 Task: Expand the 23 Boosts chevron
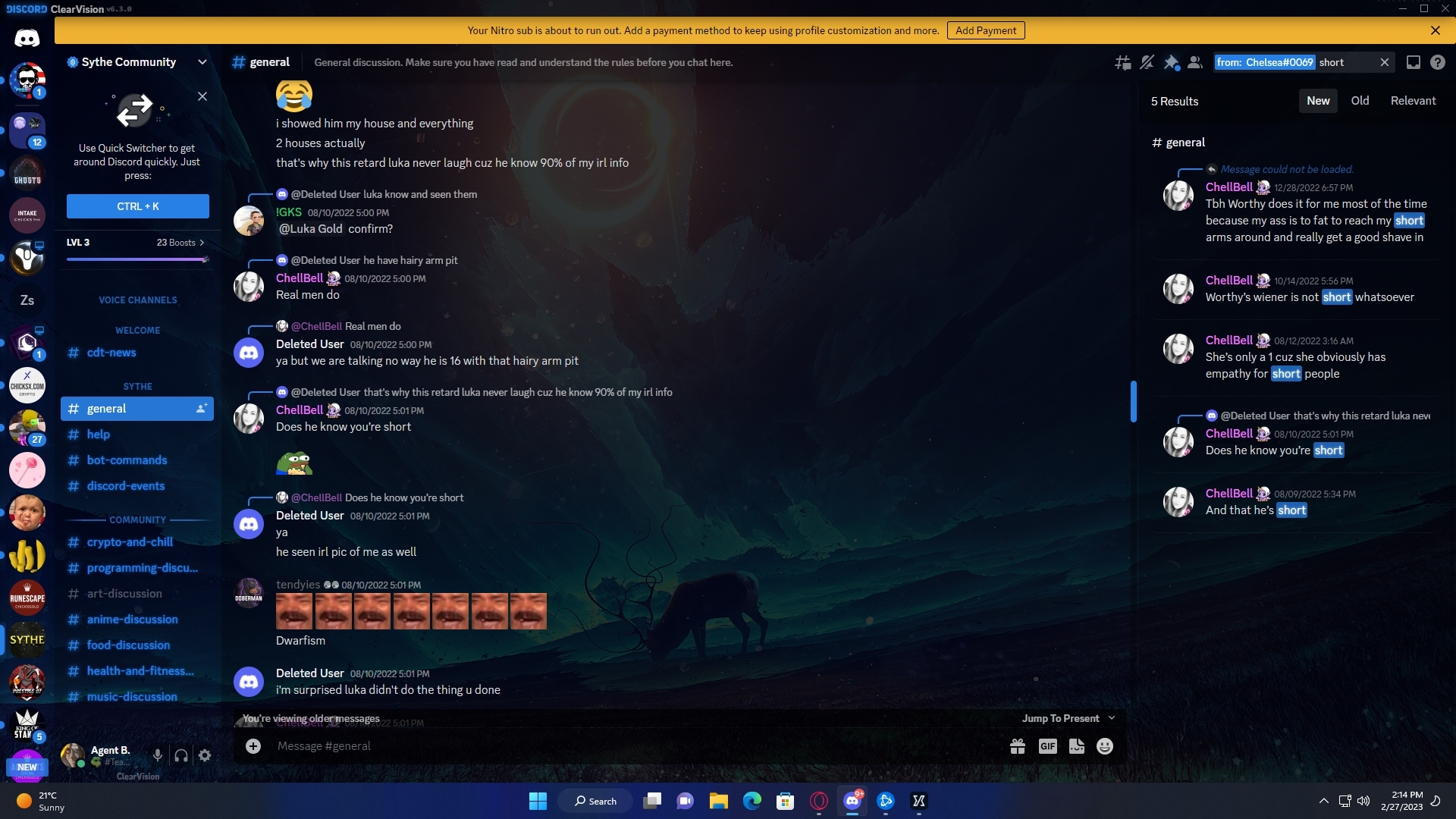pos(202,243)
